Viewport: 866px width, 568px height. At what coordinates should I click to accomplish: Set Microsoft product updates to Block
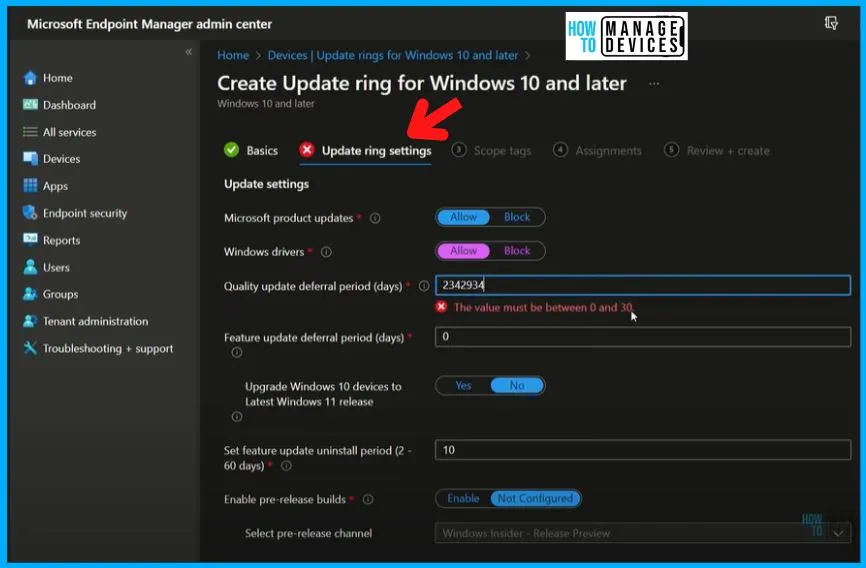click(517, 217)
